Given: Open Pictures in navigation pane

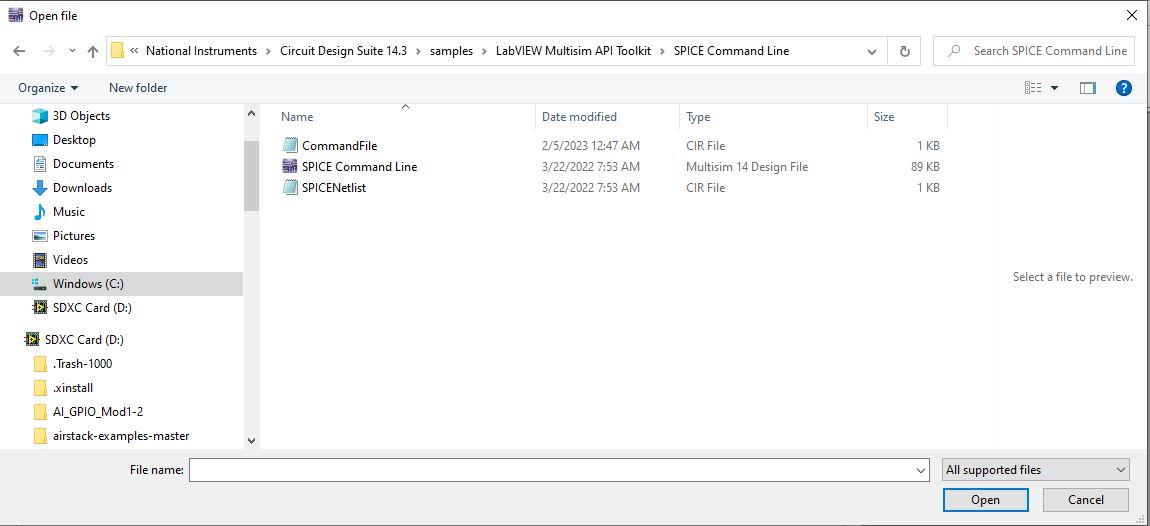Looking at the screenshot, I should tap(73, 235).
